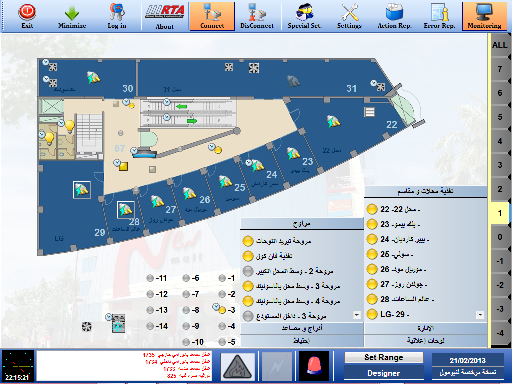The height and width of the screenshot is (385, 514).
Task: Expand the dropdown arrow in fans list
Action: pyautogui.click(x=357, y=315)
